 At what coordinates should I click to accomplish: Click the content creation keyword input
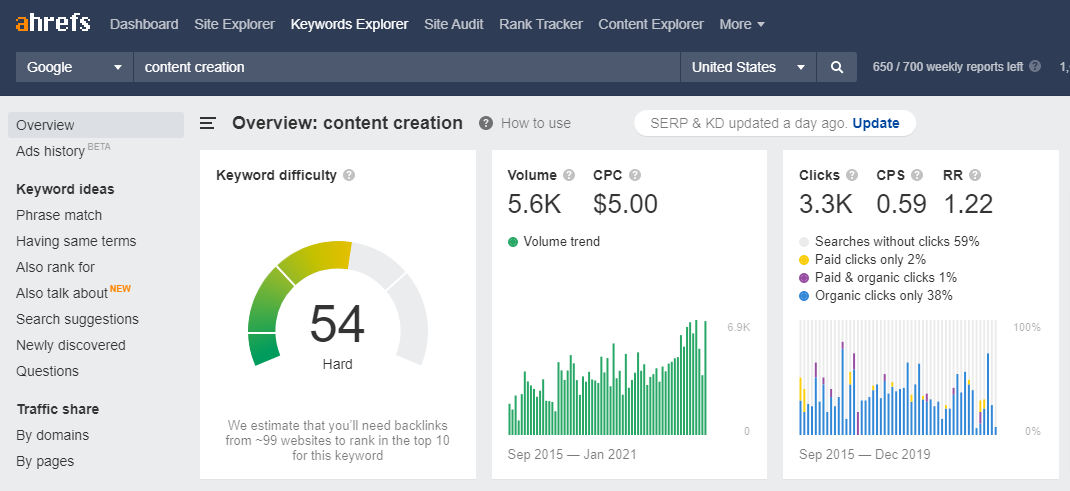point(407,67)
